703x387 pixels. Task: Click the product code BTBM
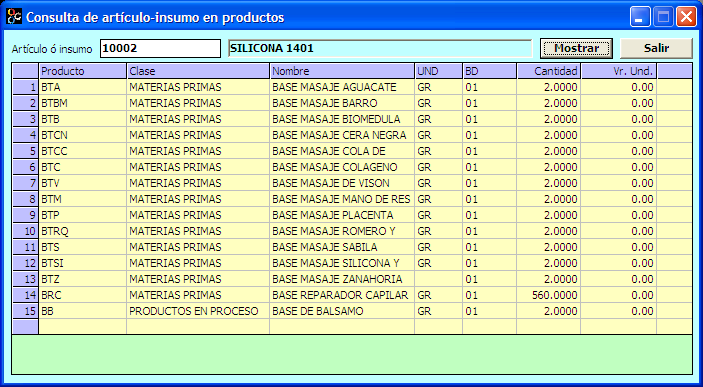82,103
